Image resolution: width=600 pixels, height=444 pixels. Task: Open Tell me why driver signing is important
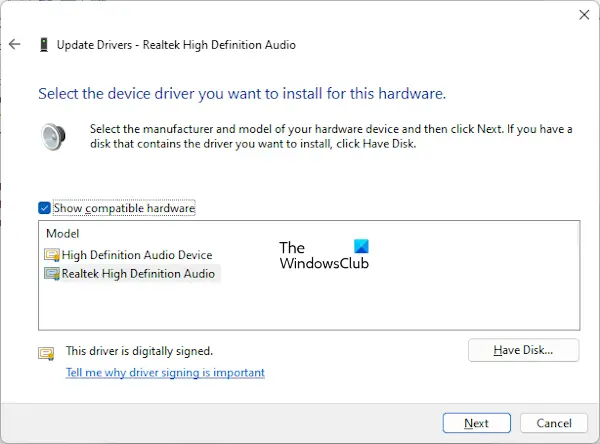(165, 372)
